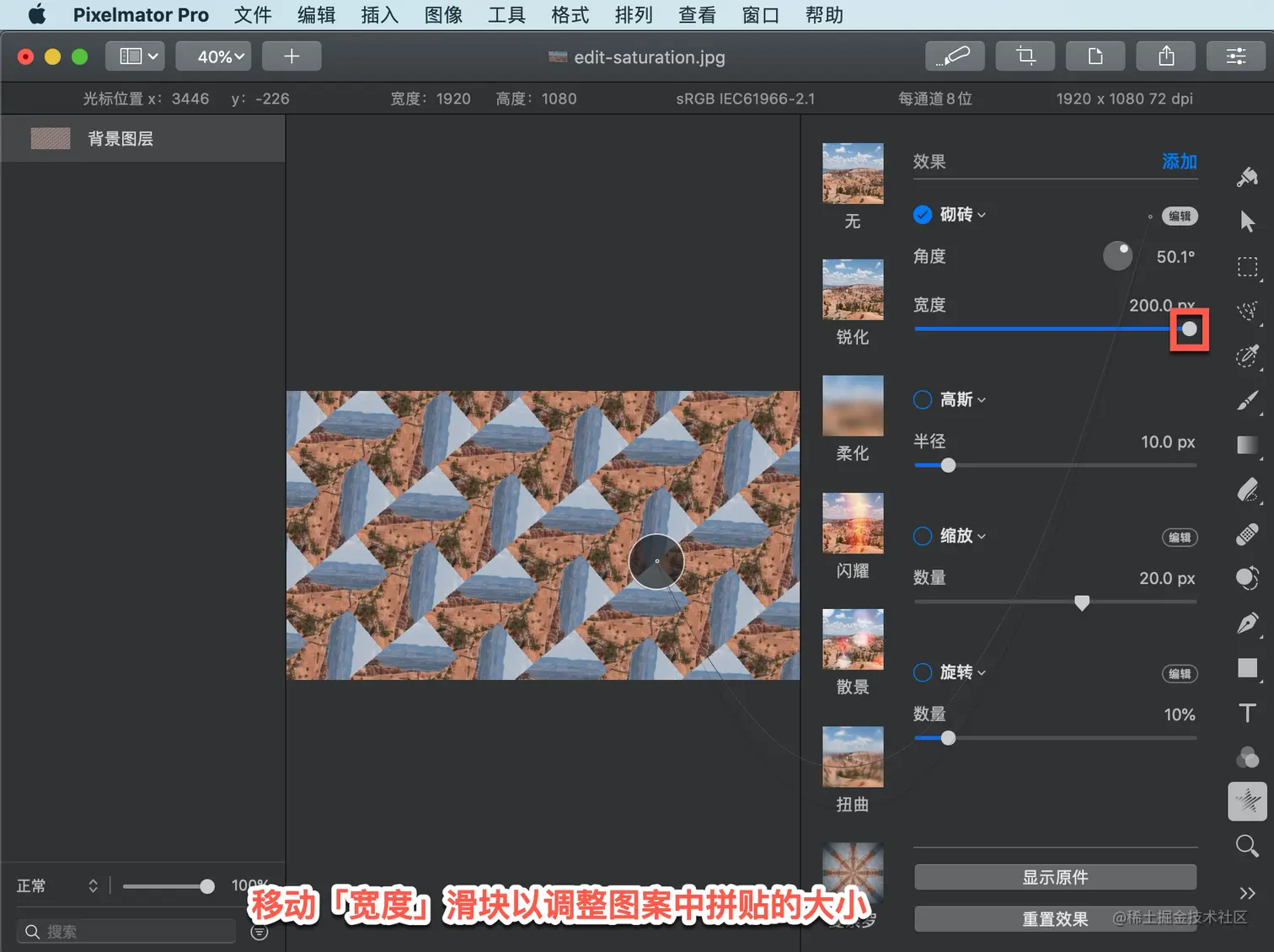Open the 工具 menu
Screen dimensions: 1274x952
[506, 15]
